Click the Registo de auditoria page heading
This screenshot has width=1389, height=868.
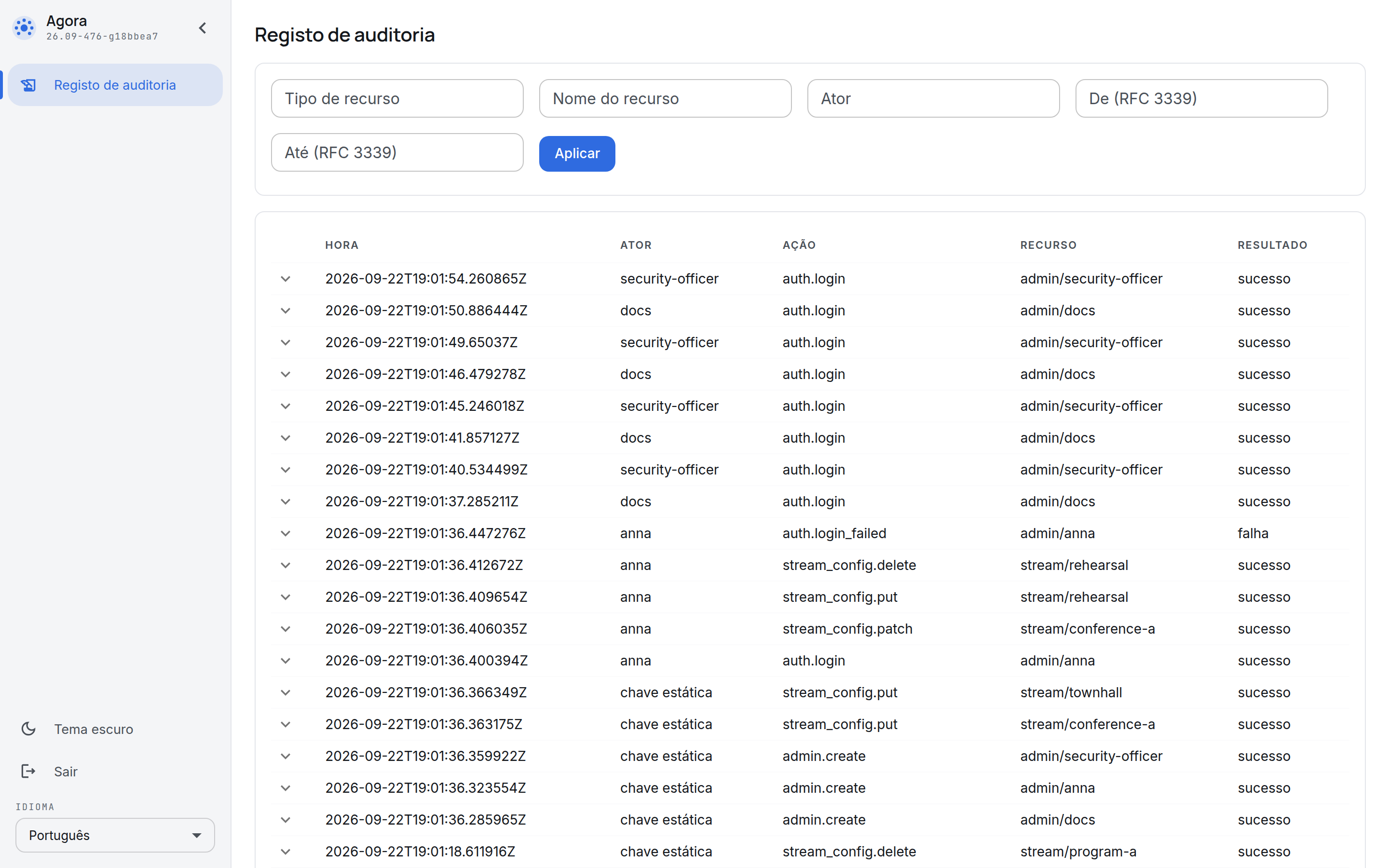(344, 35)
